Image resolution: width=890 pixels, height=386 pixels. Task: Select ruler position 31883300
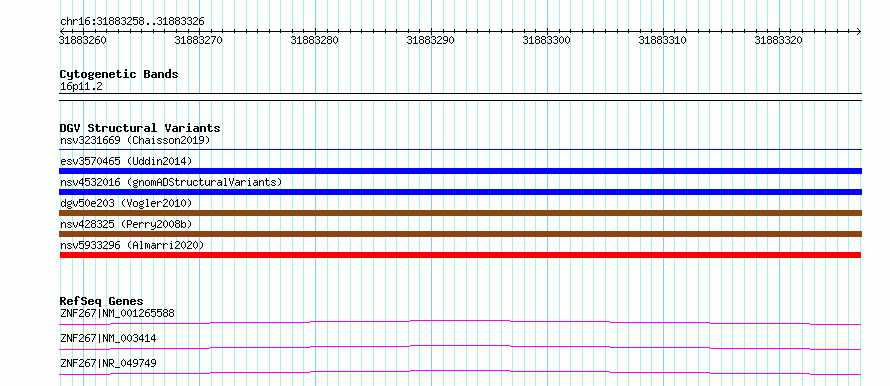coord(546,40)
